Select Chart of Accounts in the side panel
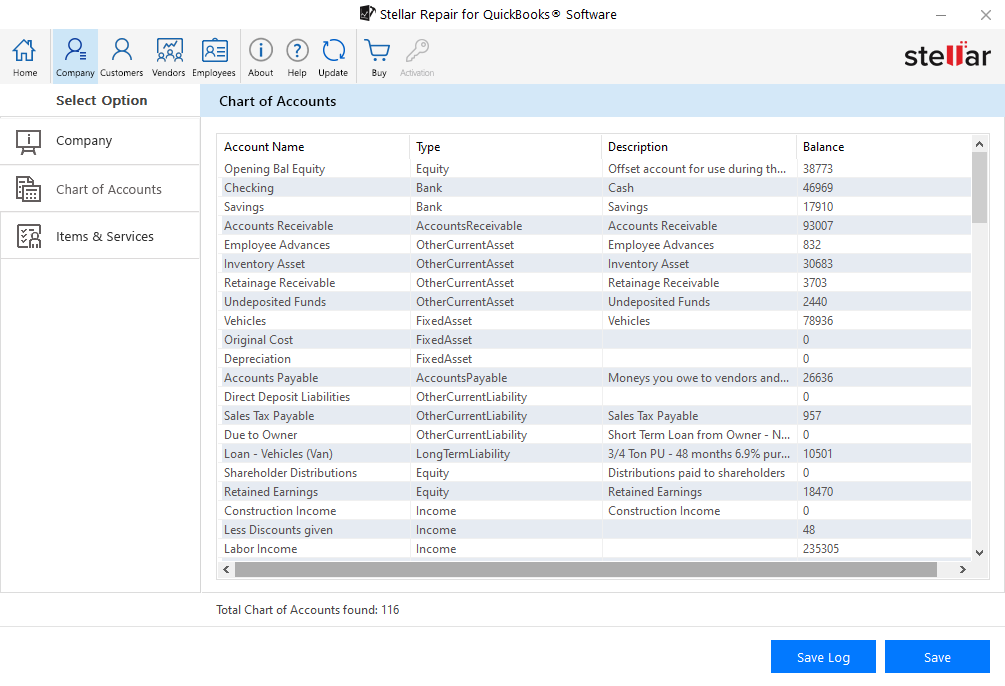This screenshot has height=686, width=1005. pos(100,188)
